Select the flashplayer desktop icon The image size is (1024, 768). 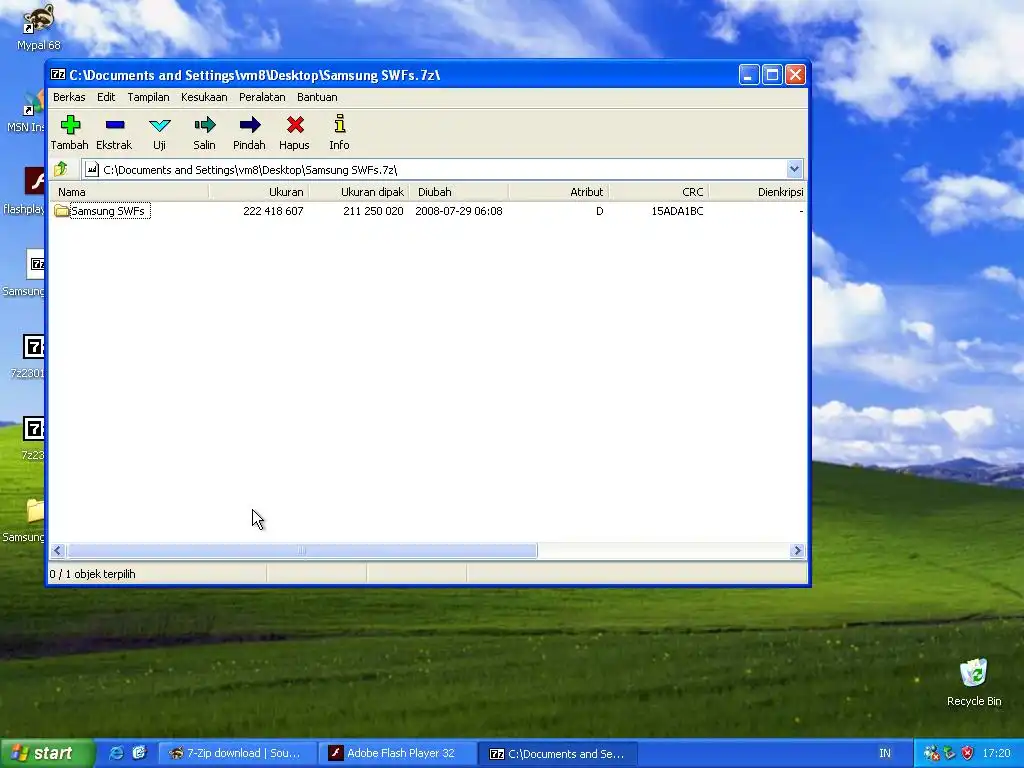34,182
